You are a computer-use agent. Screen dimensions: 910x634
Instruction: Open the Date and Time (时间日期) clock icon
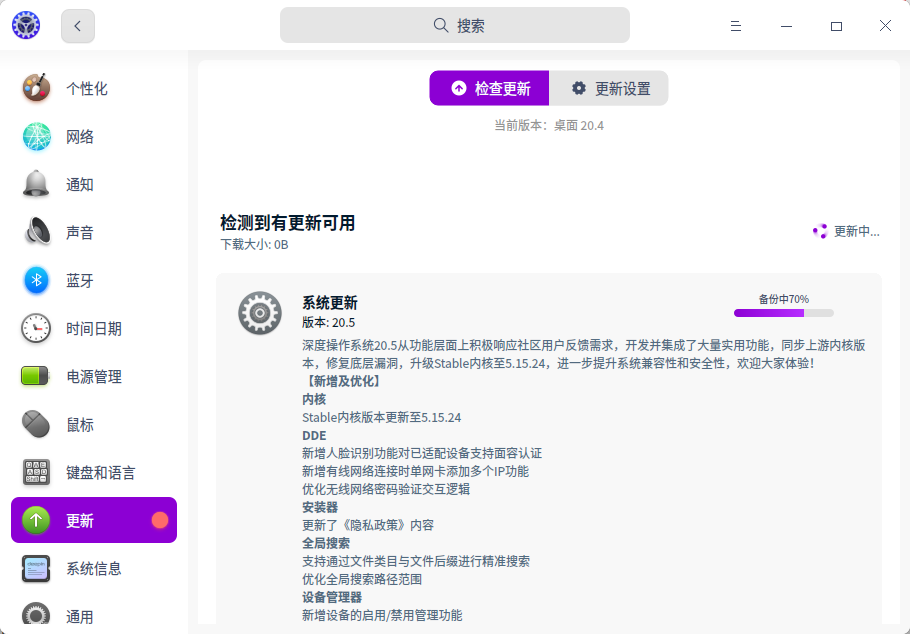point(37,329)
